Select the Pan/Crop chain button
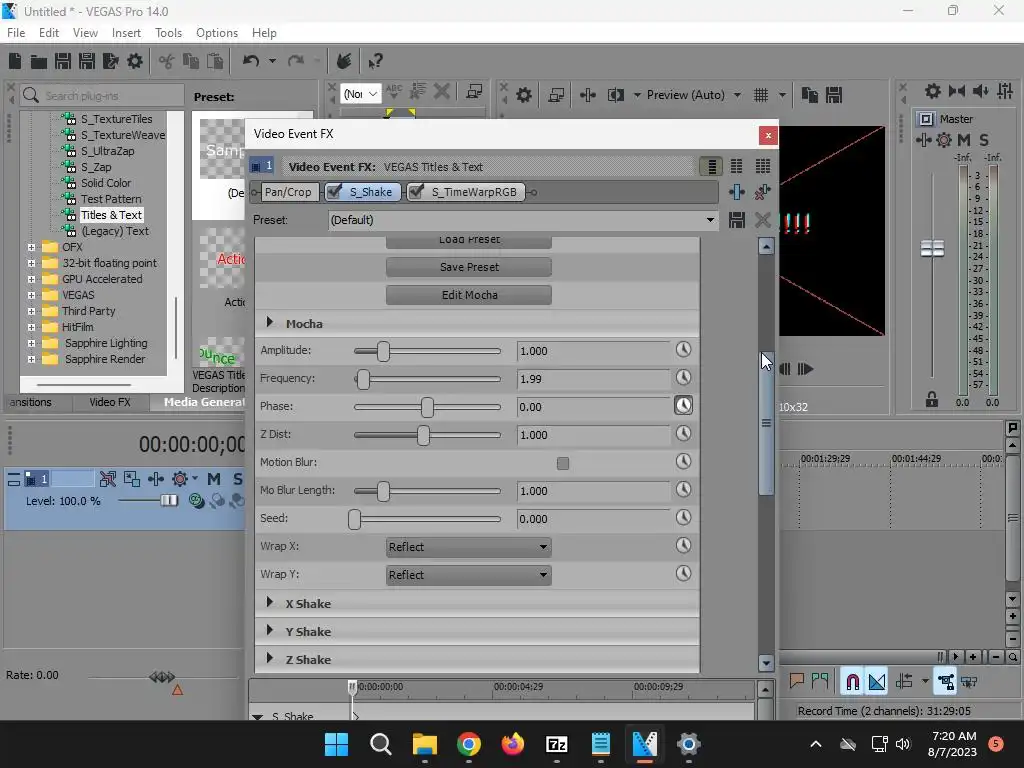 pyautogui.click(x=288, y=192)
